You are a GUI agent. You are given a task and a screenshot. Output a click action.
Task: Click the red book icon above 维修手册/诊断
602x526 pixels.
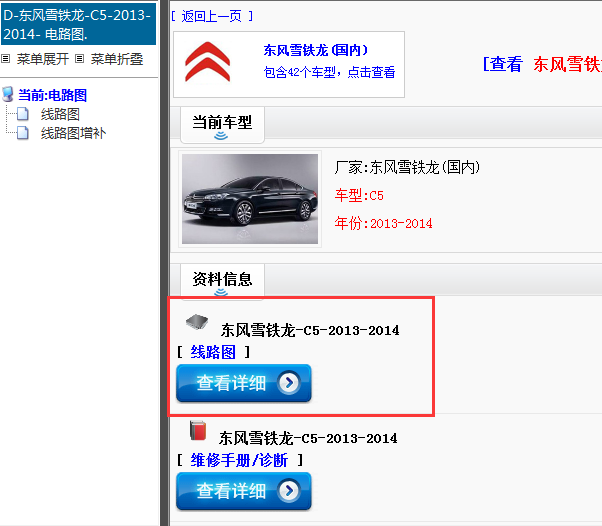pyautogui.click(x=198, y=432)
